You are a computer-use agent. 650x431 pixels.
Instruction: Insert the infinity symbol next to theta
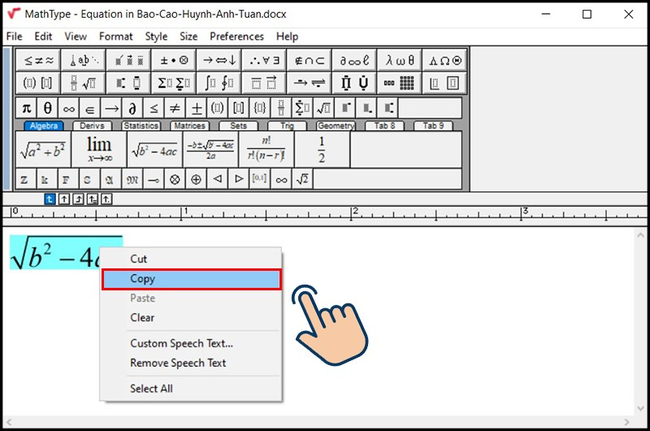68,108
